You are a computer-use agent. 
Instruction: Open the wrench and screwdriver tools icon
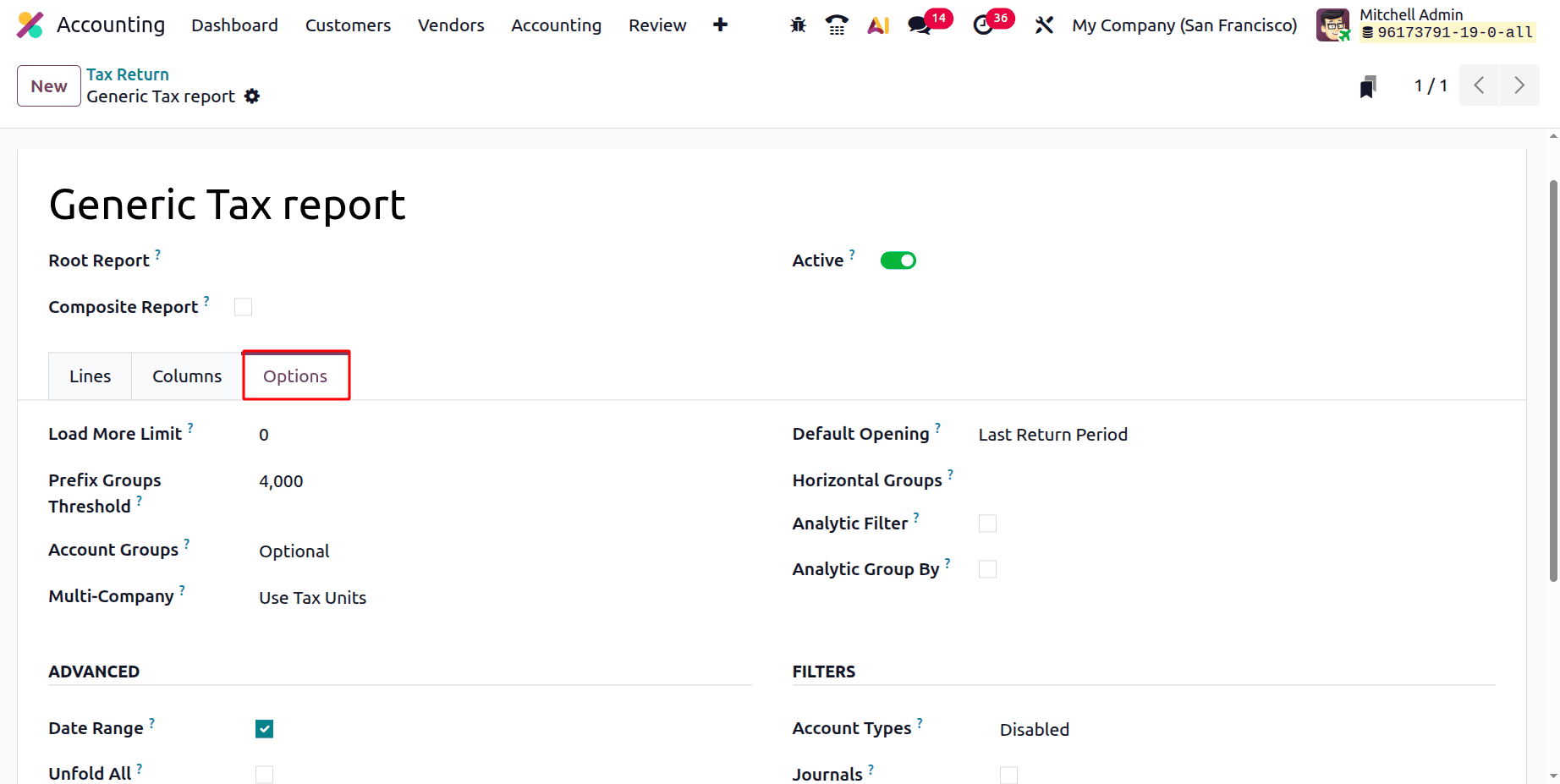(1044, 25)
